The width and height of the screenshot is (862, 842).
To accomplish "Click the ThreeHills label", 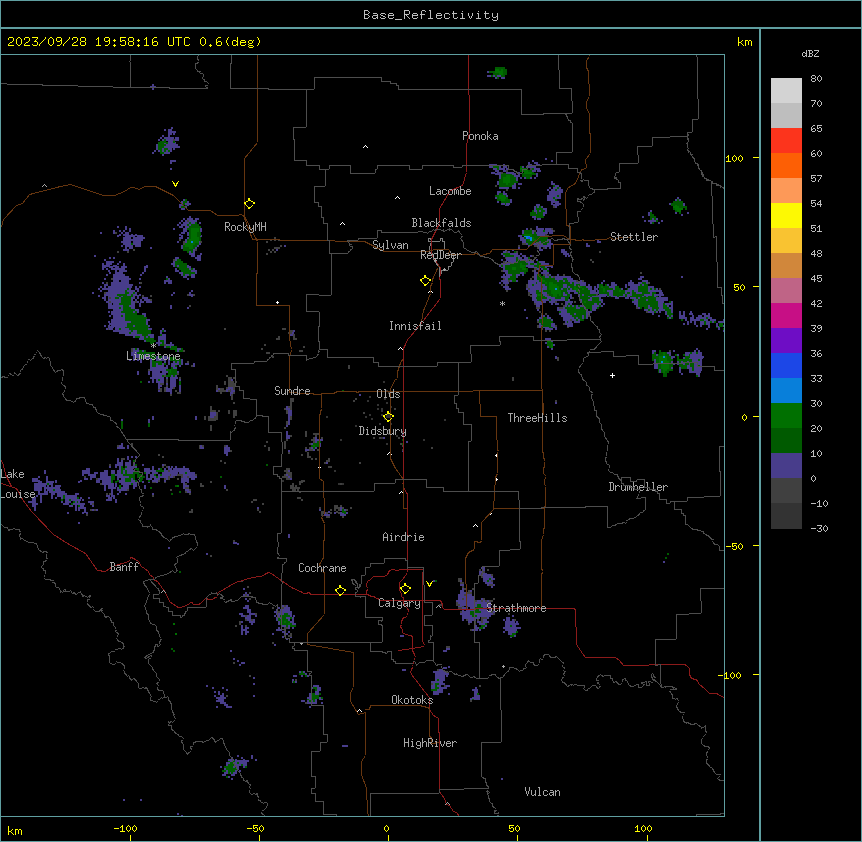I will point(537,418).
